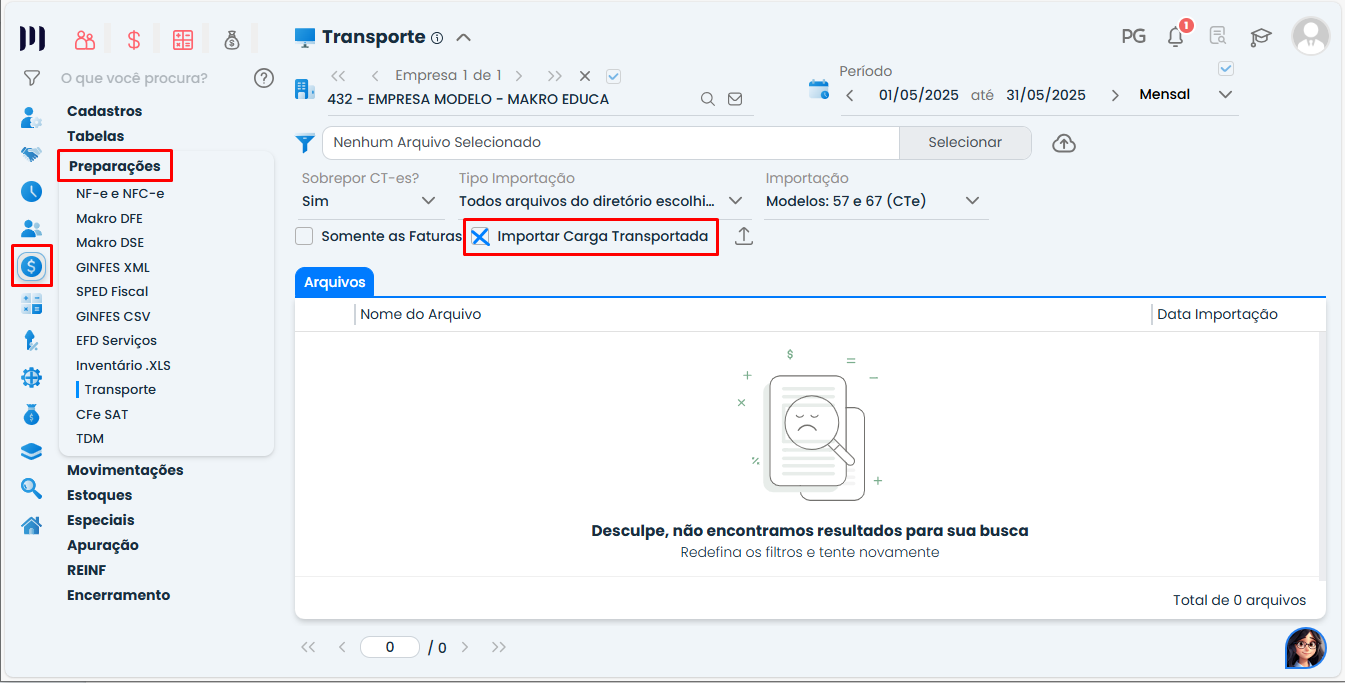Enable the Somente as Faturas checkbox
The image size is (1345, 683).
(x=305, y=237)
